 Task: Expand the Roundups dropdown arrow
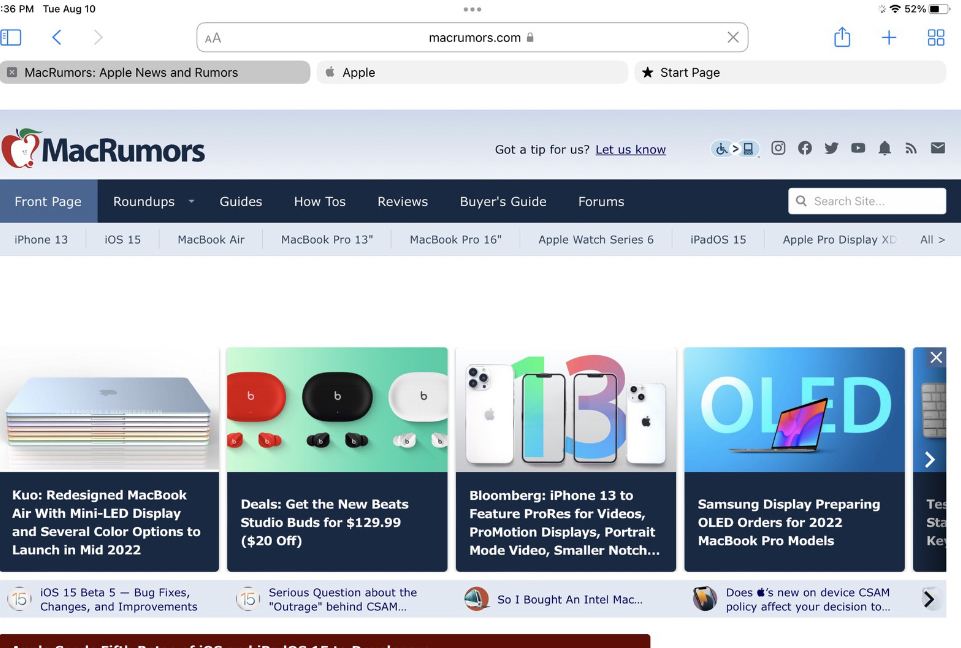pyautogui.click(x=191, y=201)
